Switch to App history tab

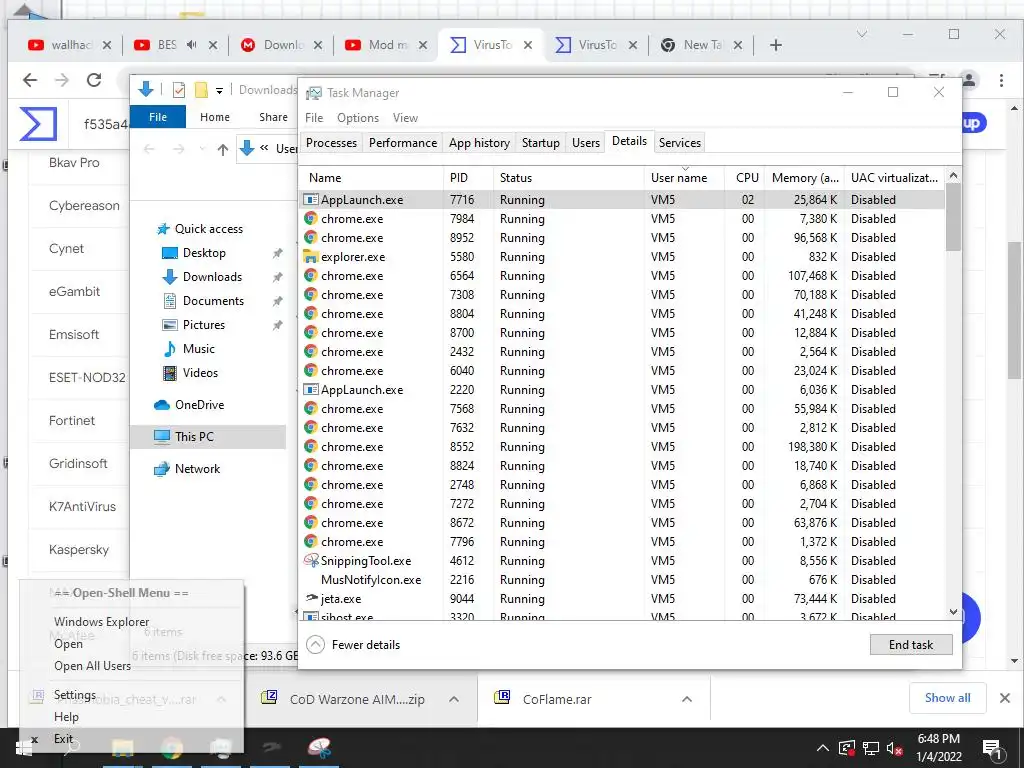point(479,142)
